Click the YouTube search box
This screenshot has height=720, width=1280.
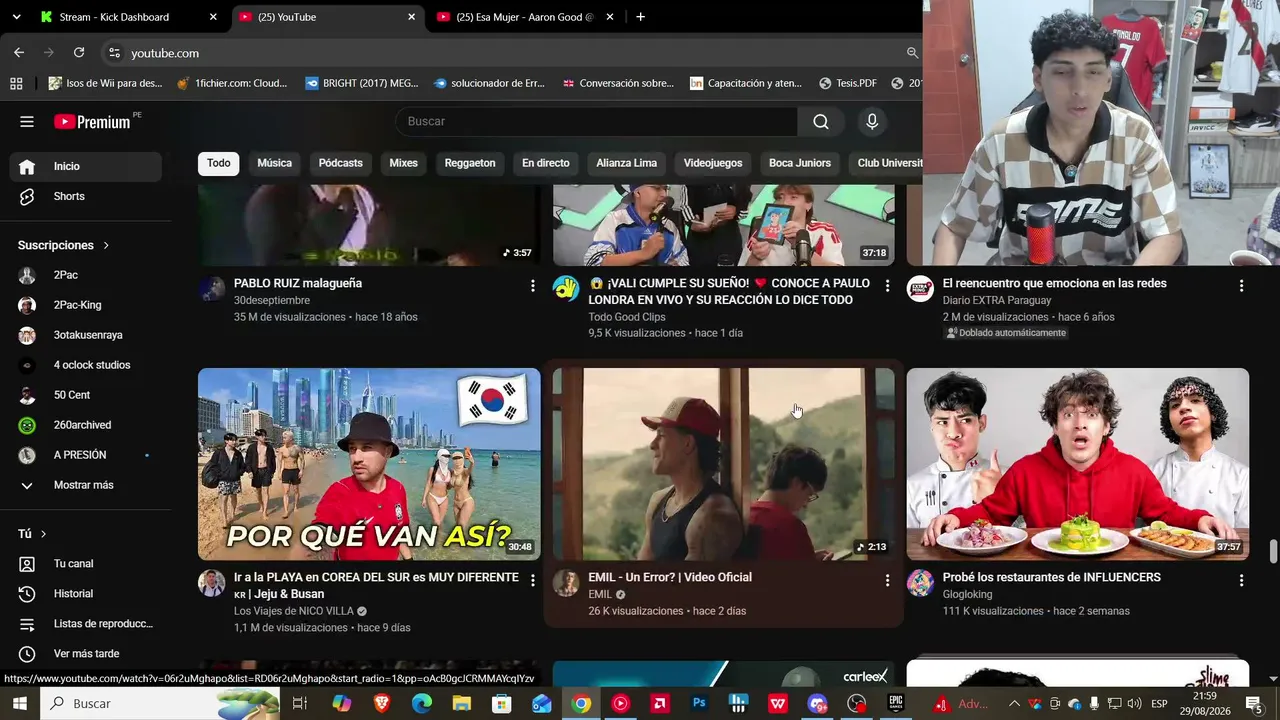pyautogui.click(x=596, y=122)
